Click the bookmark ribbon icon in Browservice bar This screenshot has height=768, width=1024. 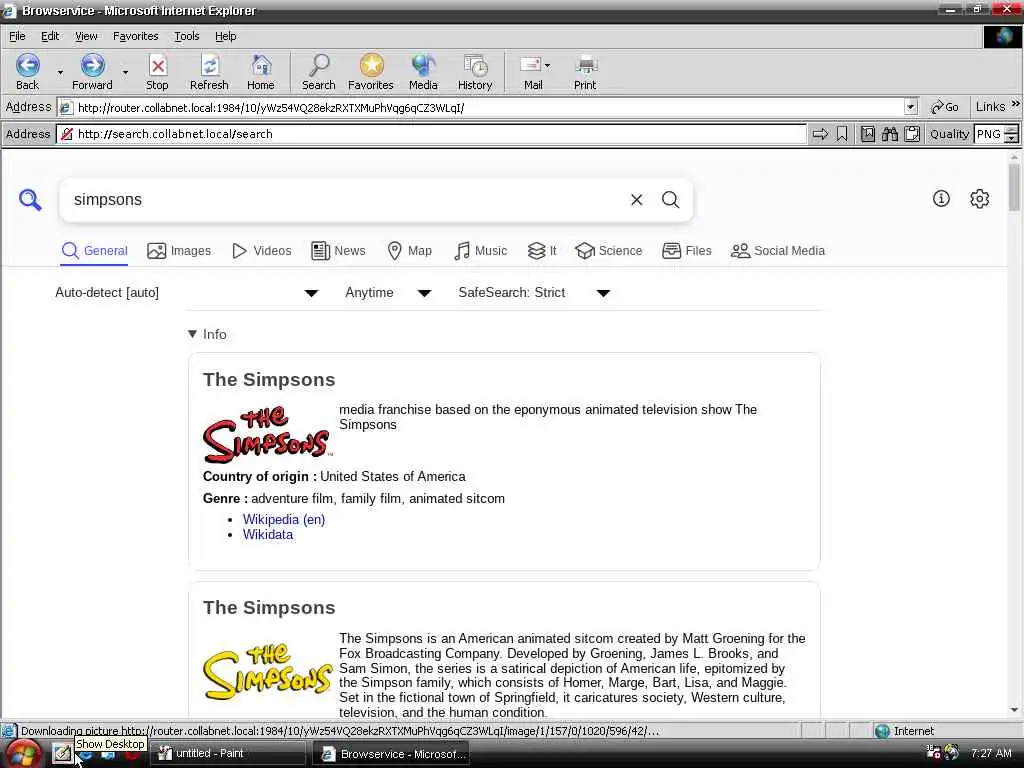click(842, 134)
